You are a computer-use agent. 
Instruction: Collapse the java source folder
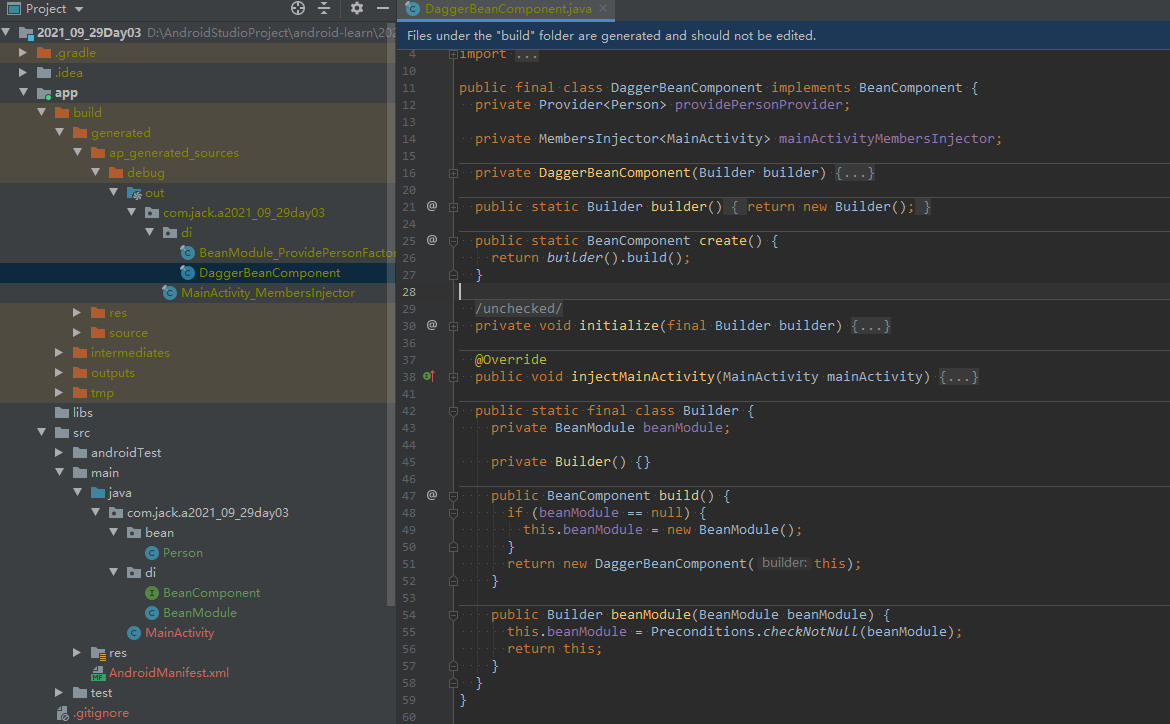click(x=78, y=493)
